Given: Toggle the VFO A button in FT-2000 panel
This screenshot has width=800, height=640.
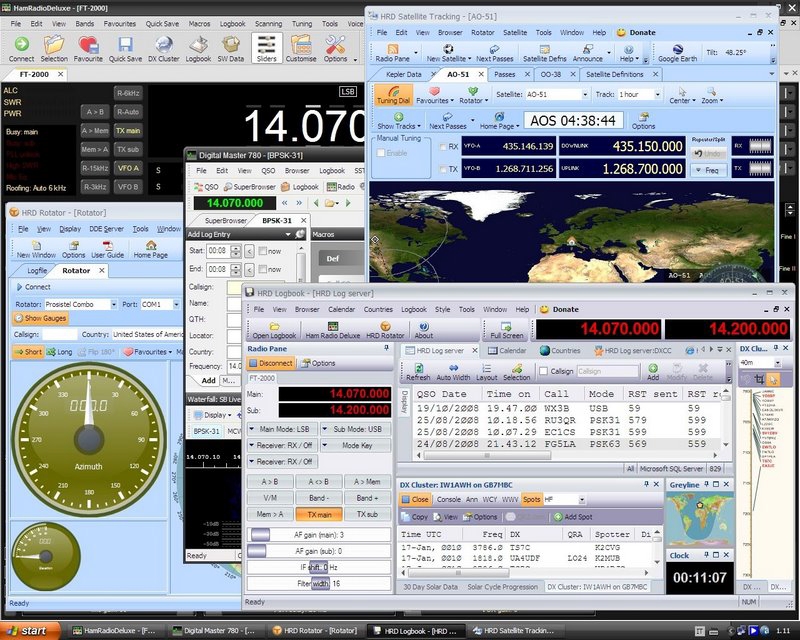Looking at the screenshot, I should click(128, 168).
